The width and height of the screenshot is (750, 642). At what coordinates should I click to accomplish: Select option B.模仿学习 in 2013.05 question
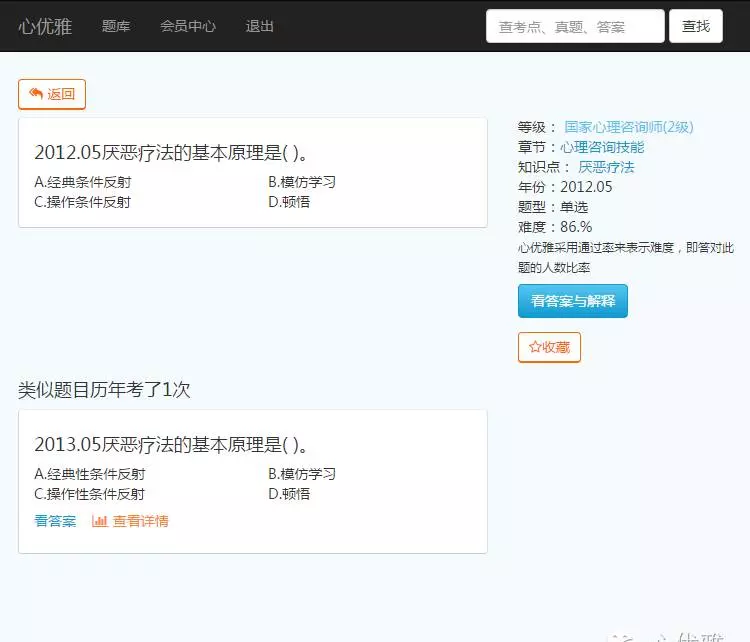pos(302,474)
